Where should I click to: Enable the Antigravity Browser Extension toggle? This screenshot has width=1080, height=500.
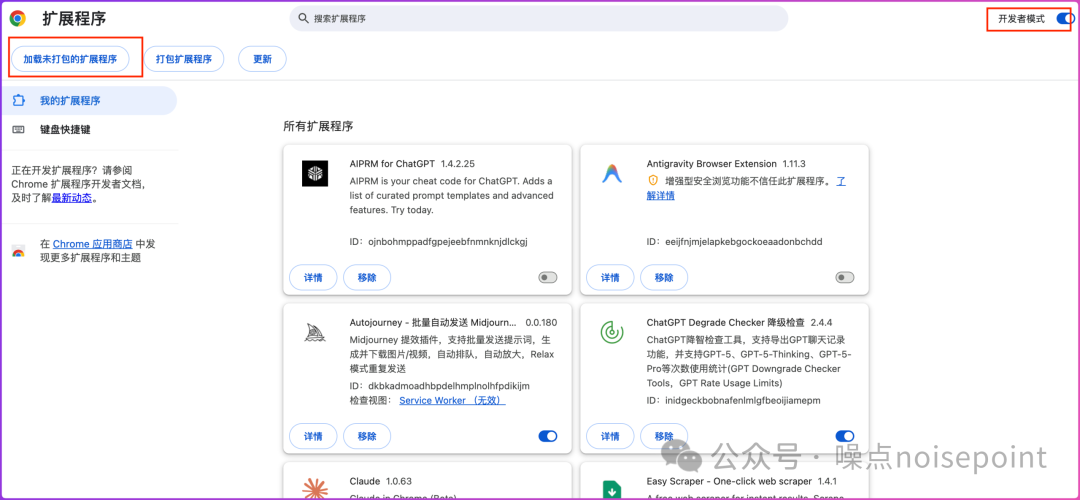click(x=845, y=277)
